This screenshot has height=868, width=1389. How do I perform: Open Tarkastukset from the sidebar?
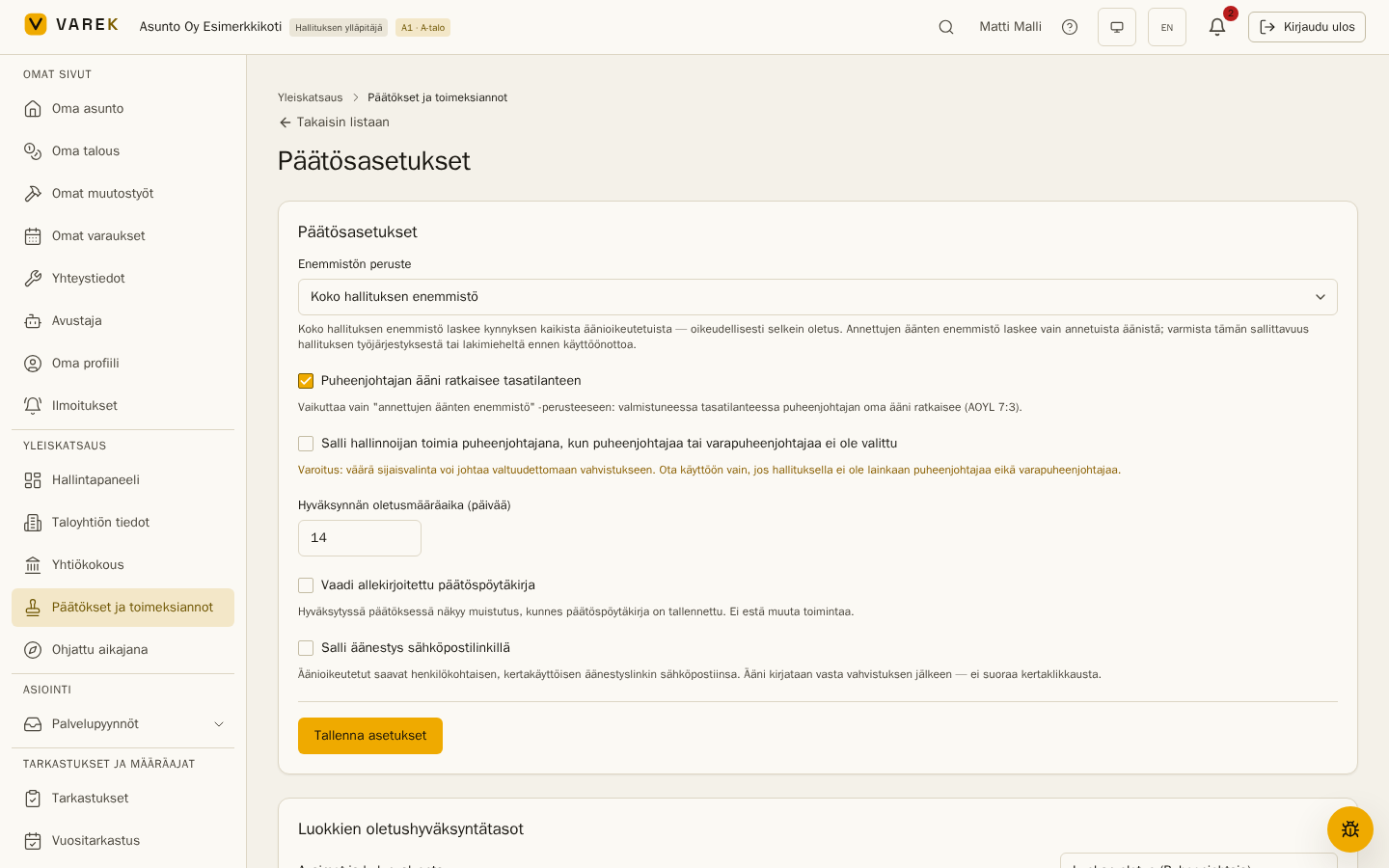(123, 799)
